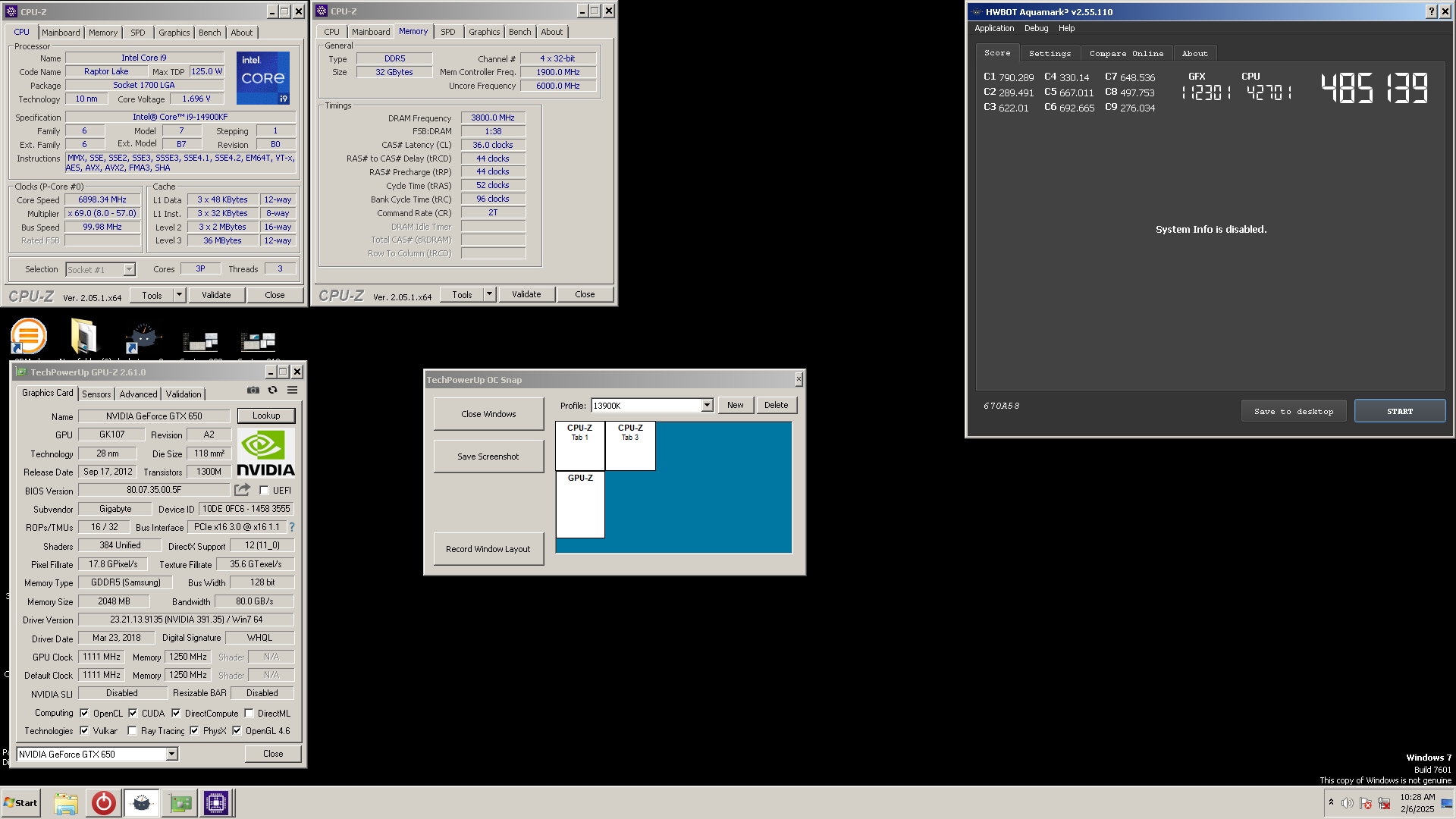The image size is (1456, 819).
Task: Select the GPU-Z taskbar icon
Action: (x=180, y=803)
